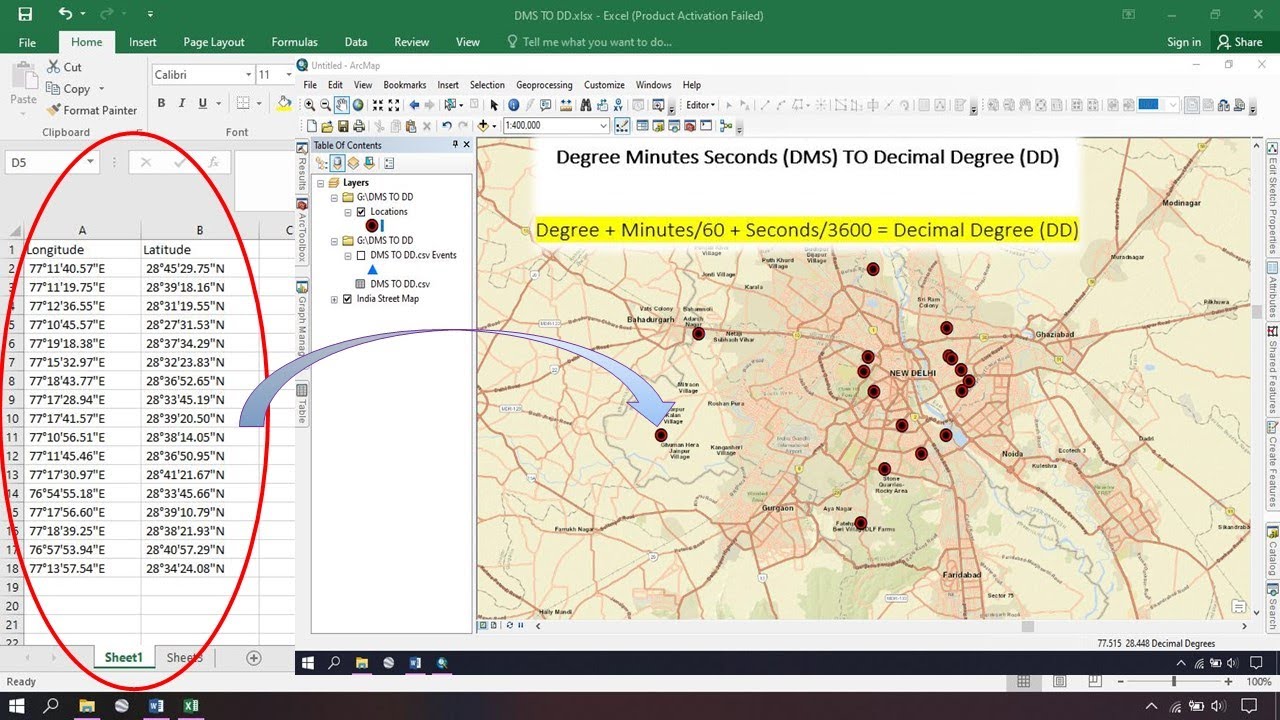
Task: Select the black Select Elements arrow tool
Action: coord(494,105)
